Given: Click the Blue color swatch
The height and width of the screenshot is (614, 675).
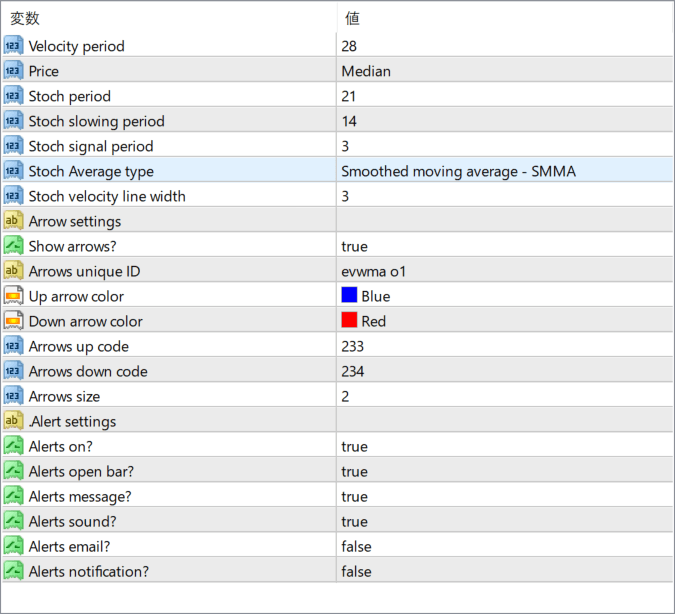Looking at the screenshot, I should pos(349,296).
